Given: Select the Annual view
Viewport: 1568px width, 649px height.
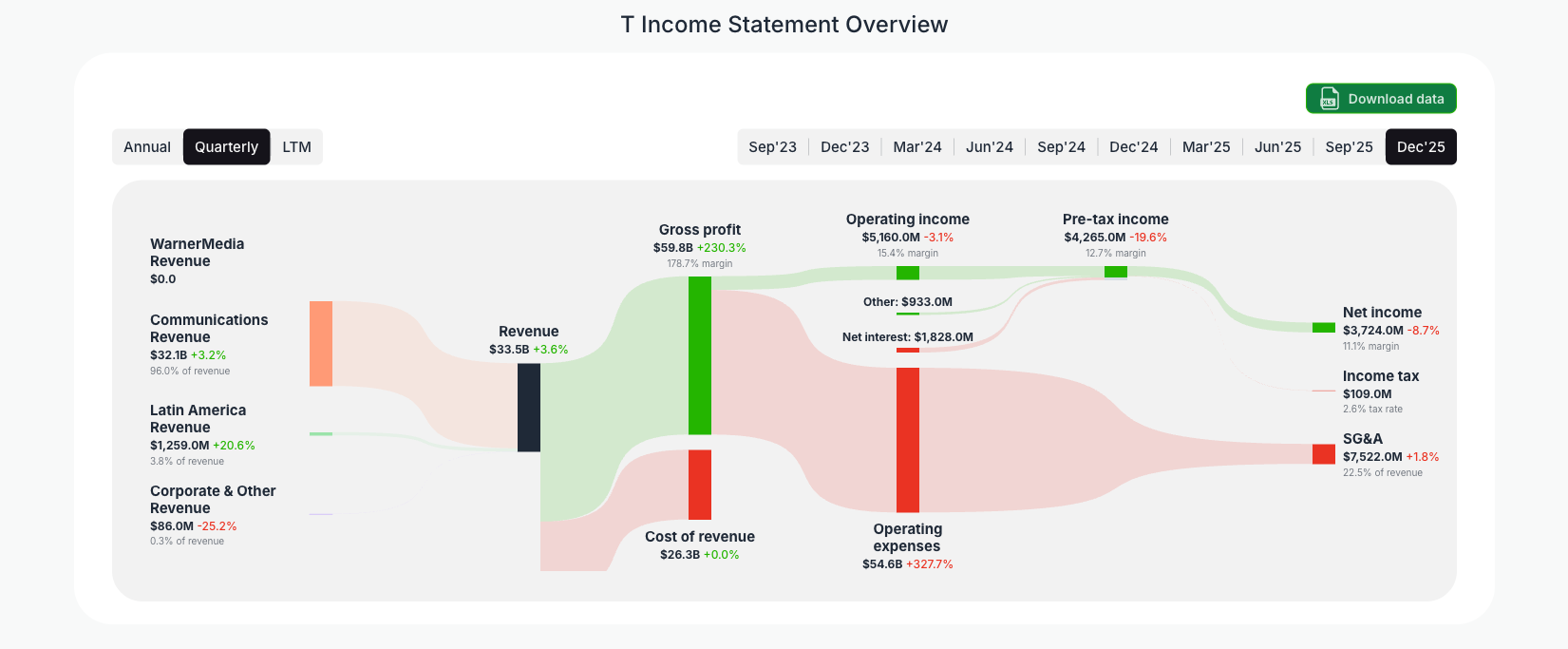Looking at the screenshot, I should point(147,146).
